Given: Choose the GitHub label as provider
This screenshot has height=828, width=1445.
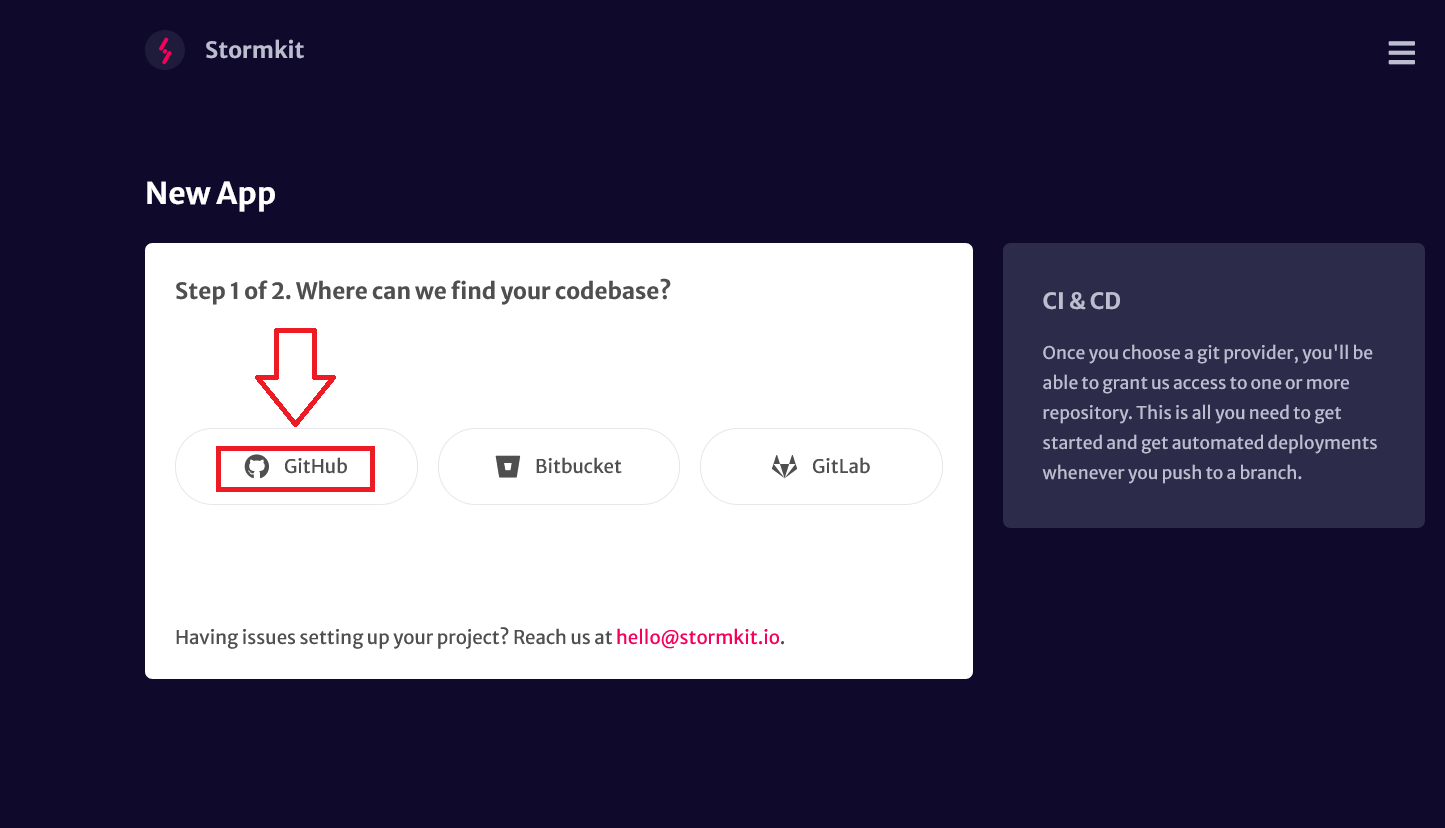Looking at the screenshot, I should 315,466.
